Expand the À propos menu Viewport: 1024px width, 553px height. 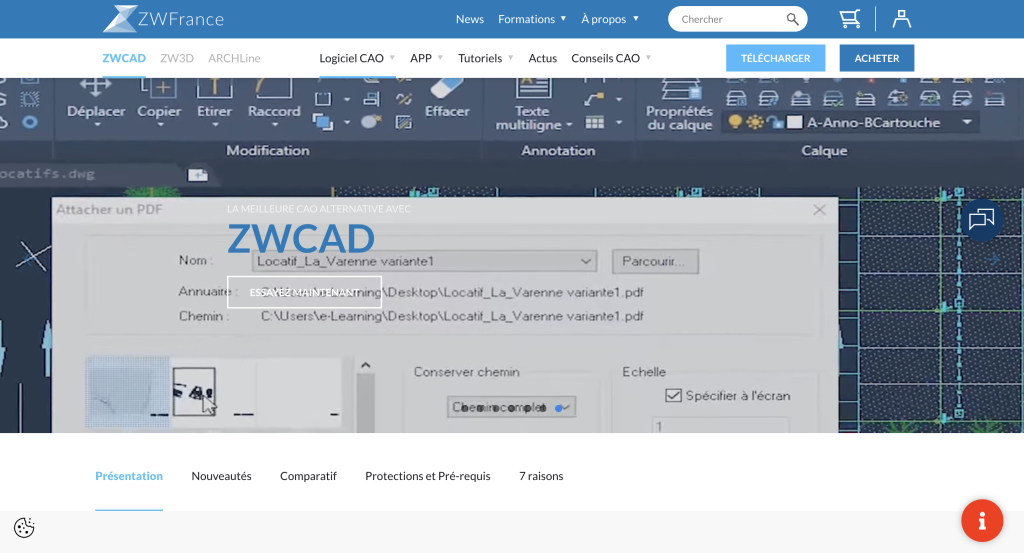pyautogui.click(x=609, y=19)
